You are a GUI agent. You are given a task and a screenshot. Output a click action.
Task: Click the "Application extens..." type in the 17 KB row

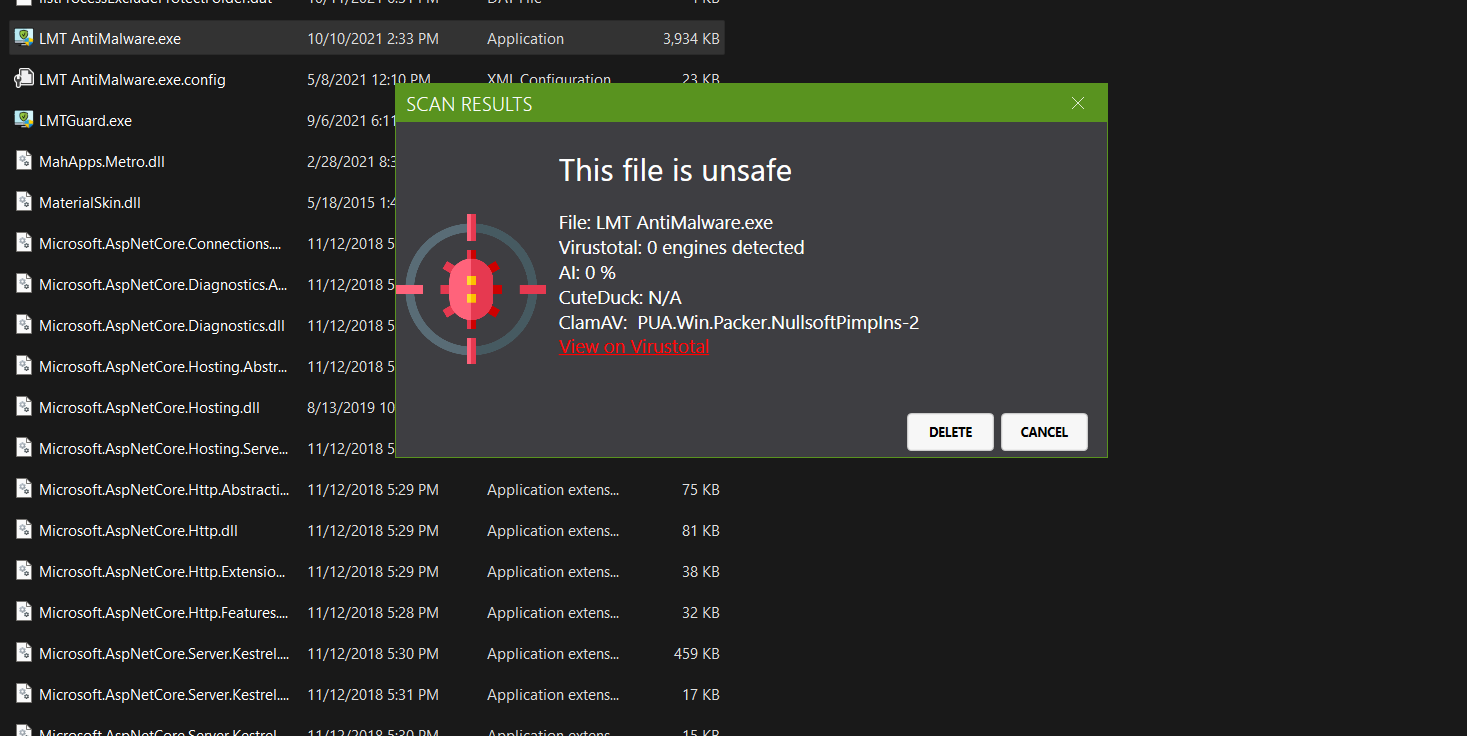click(553, 695)
